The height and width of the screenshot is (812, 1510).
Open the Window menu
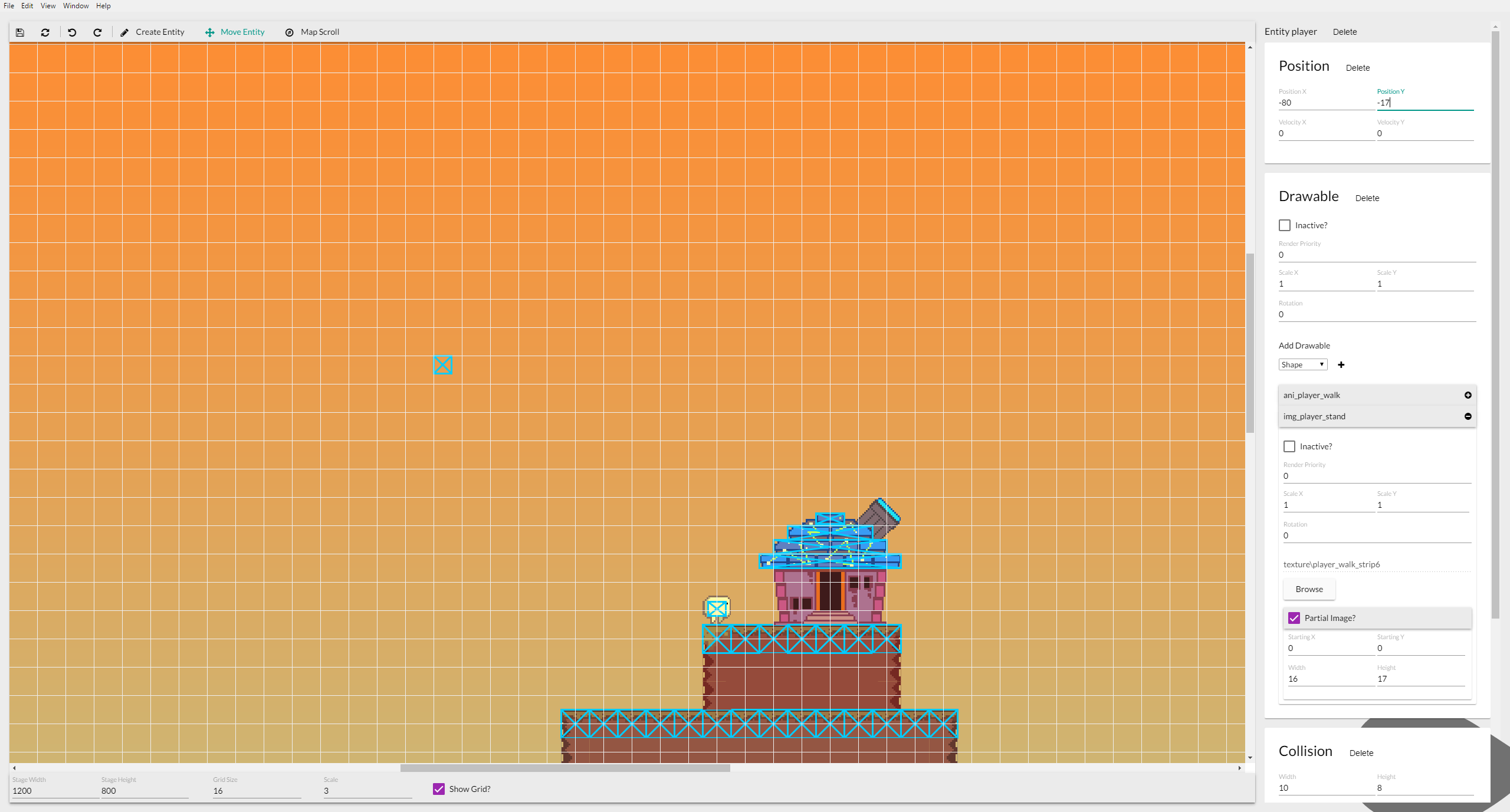pyautogui.click(x=75, y=6)
